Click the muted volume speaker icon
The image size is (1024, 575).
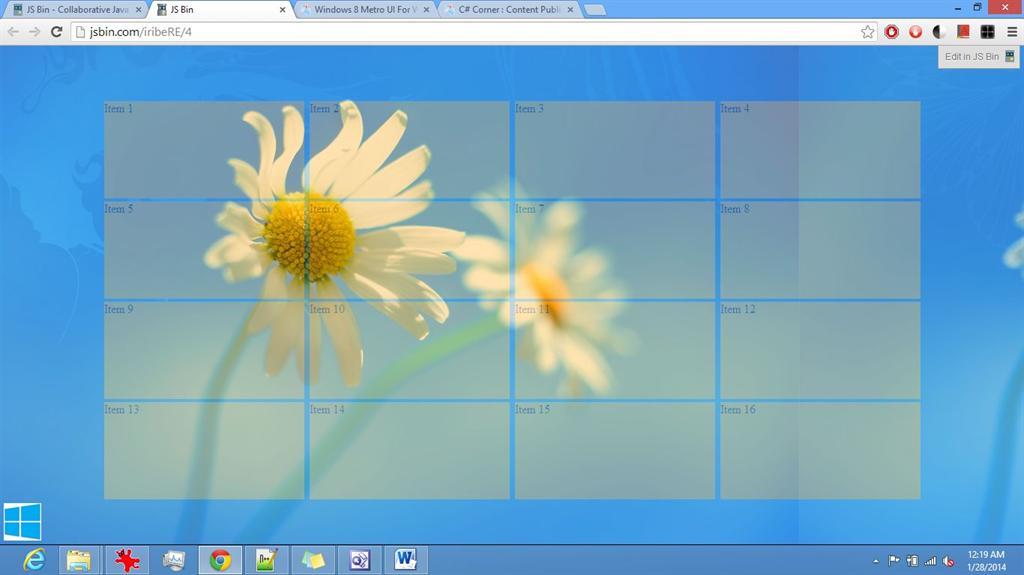949,561
